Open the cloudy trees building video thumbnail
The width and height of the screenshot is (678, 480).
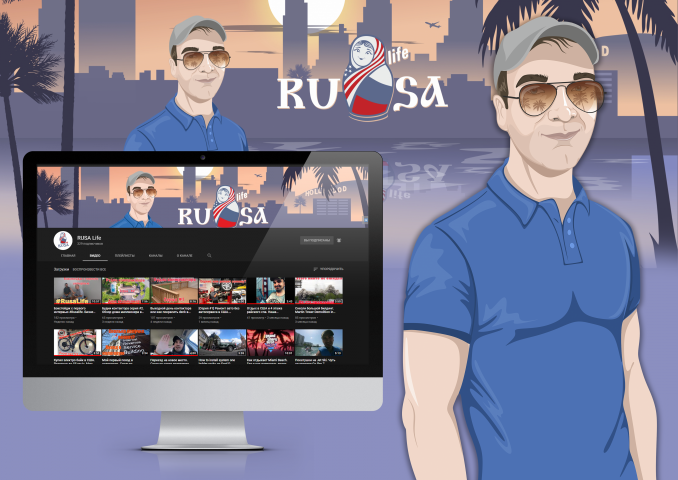click(x=319, y=291)
